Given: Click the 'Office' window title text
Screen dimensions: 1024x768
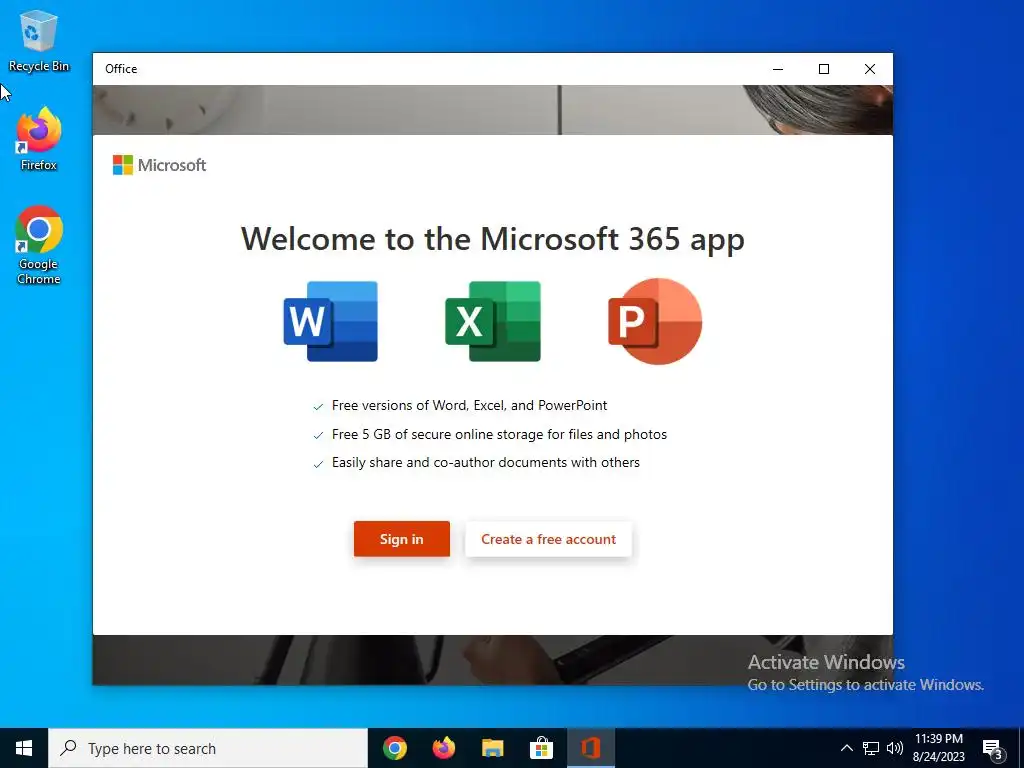Looking at the screenshot, I should point(121,69).
